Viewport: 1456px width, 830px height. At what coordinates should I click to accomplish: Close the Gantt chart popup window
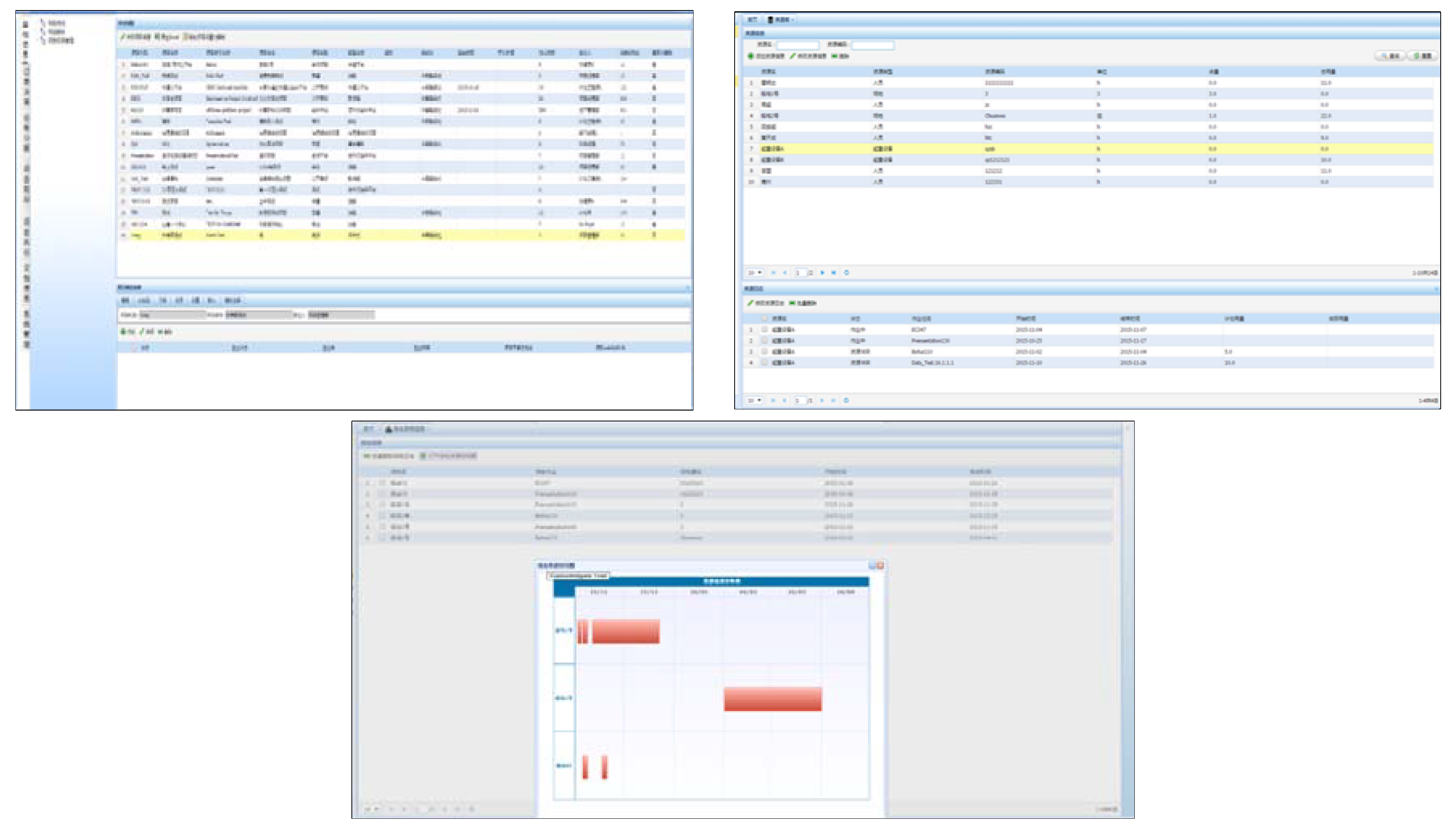coord(880,566)
